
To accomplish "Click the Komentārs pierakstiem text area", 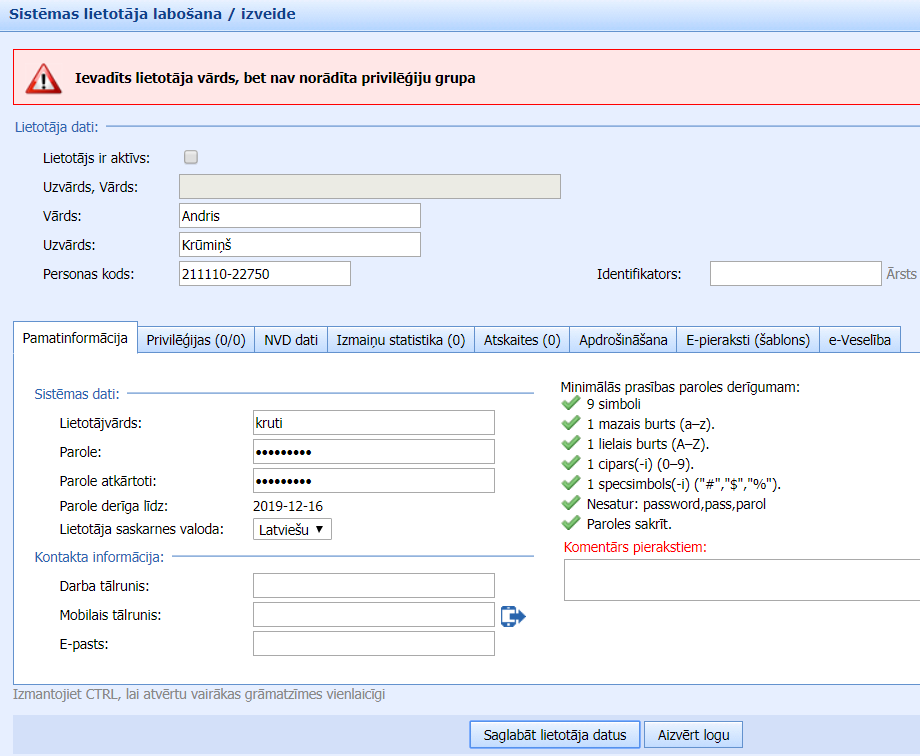I will coord(741,580).
